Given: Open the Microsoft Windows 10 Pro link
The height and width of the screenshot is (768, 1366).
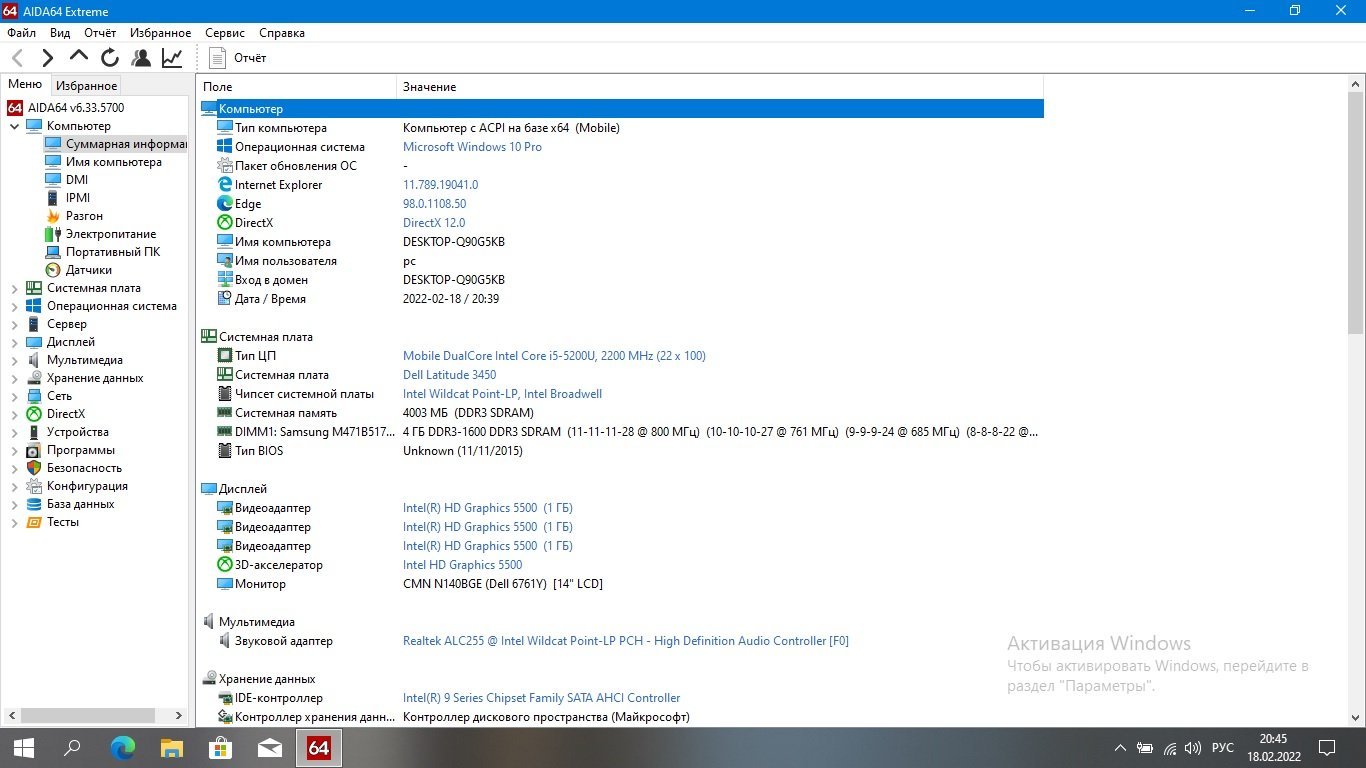Looking at the screenshot, I should coord(472,147).
